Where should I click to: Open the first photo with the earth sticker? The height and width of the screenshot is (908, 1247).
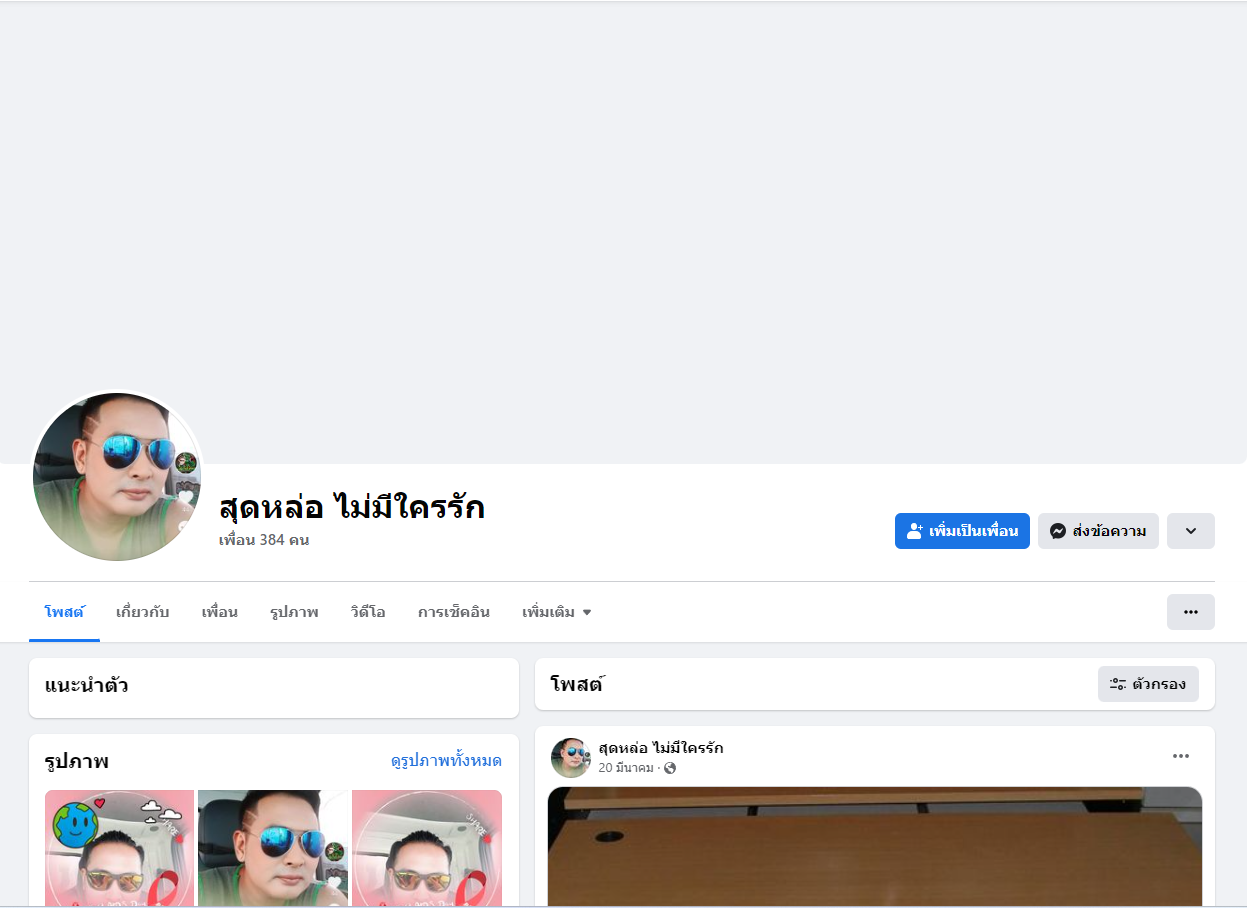[x=120, y=848]
